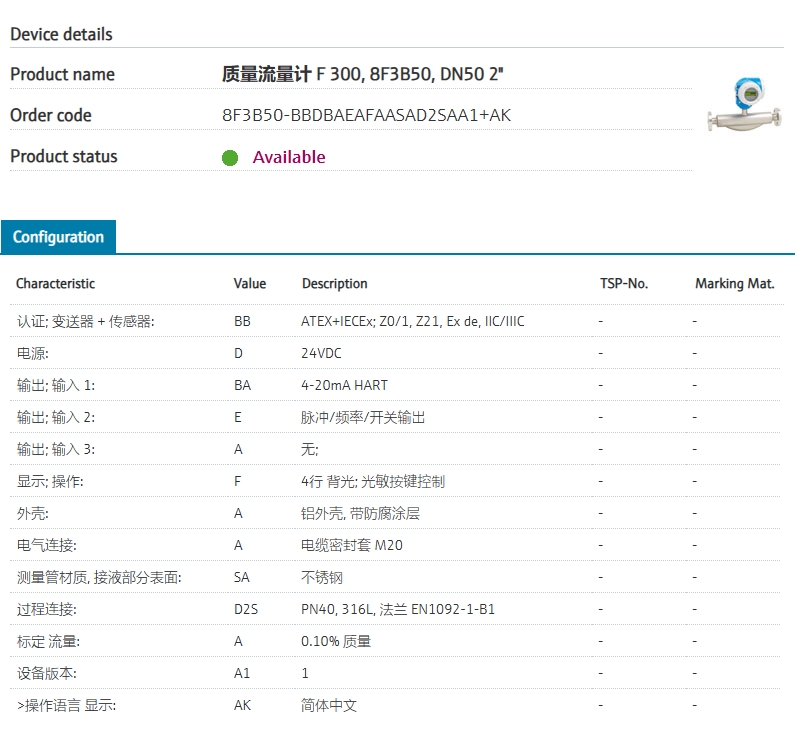Click the 脉冲/频率/开关输出 description cell
The image size is (795, 731).
coord(363,417)
